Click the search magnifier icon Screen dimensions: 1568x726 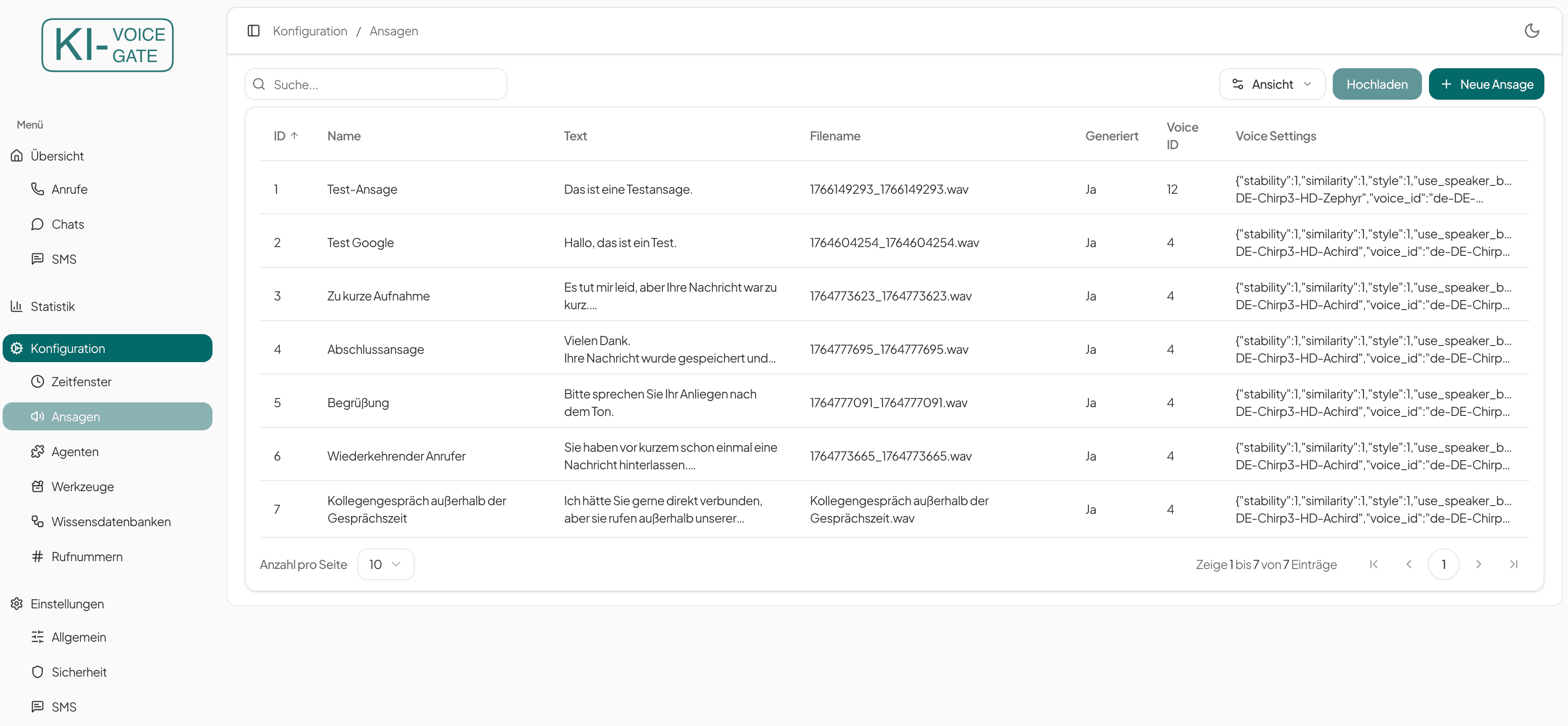(x=259, y=84)
